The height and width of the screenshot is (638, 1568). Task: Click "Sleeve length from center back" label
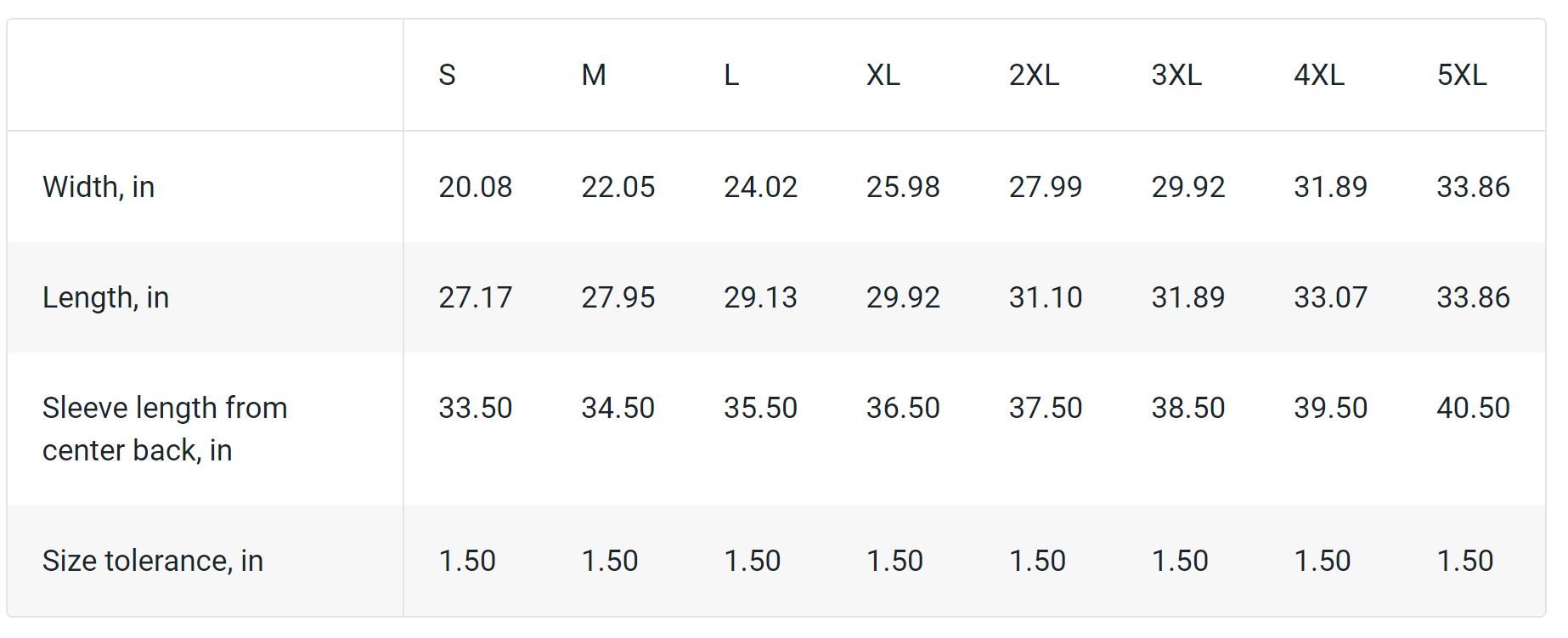165,429
